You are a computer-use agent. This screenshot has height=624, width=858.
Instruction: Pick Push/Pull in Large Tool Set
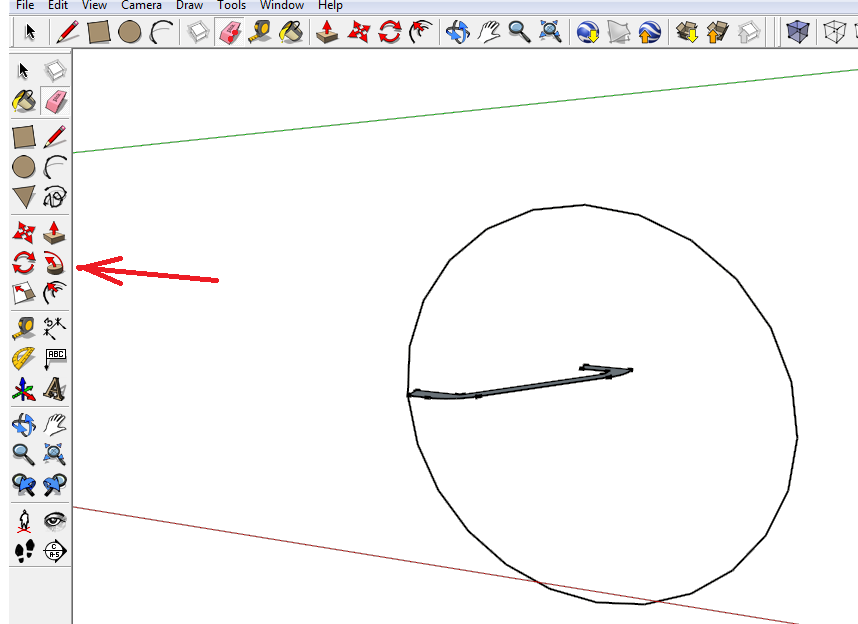point(54,232)
